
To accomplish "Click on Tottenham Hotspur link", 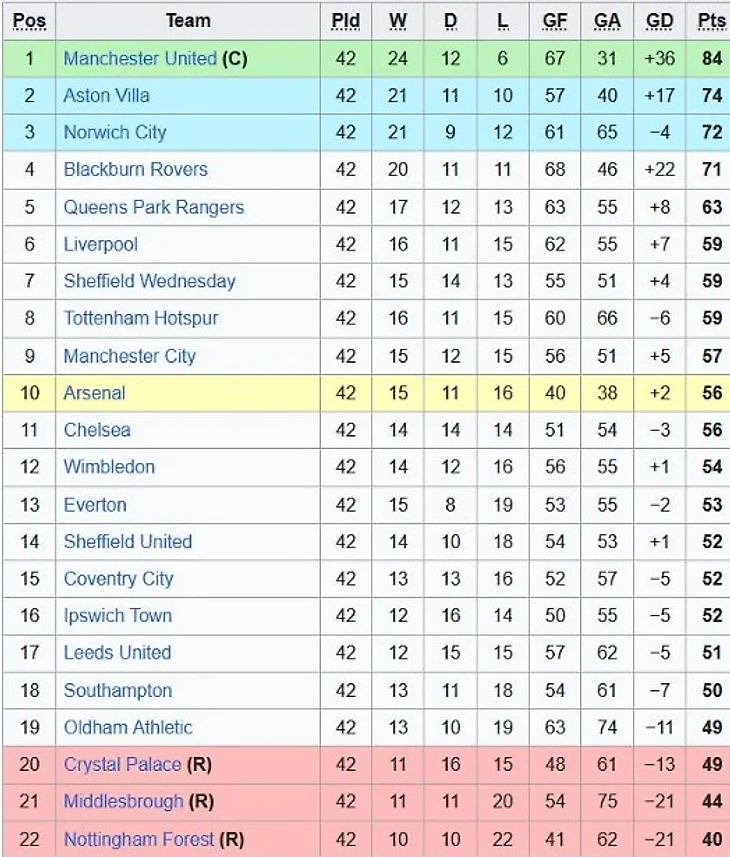I will [x=140, y=318].
